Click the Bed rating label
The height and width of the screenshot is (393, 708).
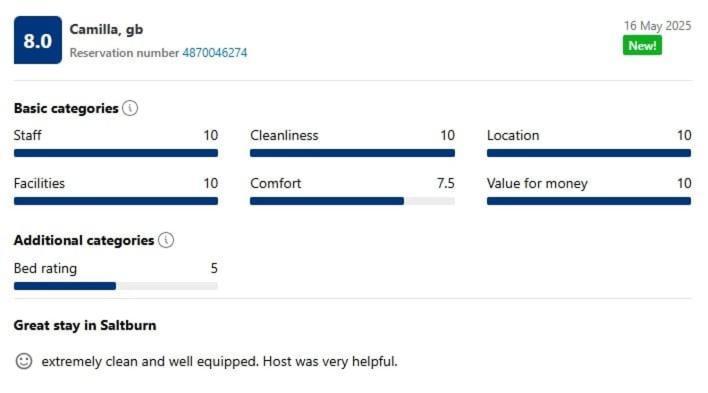coord(45,268)
